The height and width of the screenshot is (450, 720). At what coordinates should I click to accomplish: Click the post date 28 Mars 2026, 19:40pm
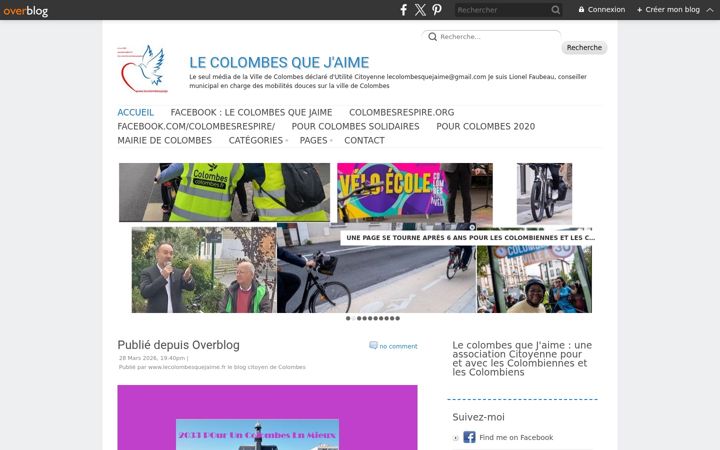[x=152, y=358]
